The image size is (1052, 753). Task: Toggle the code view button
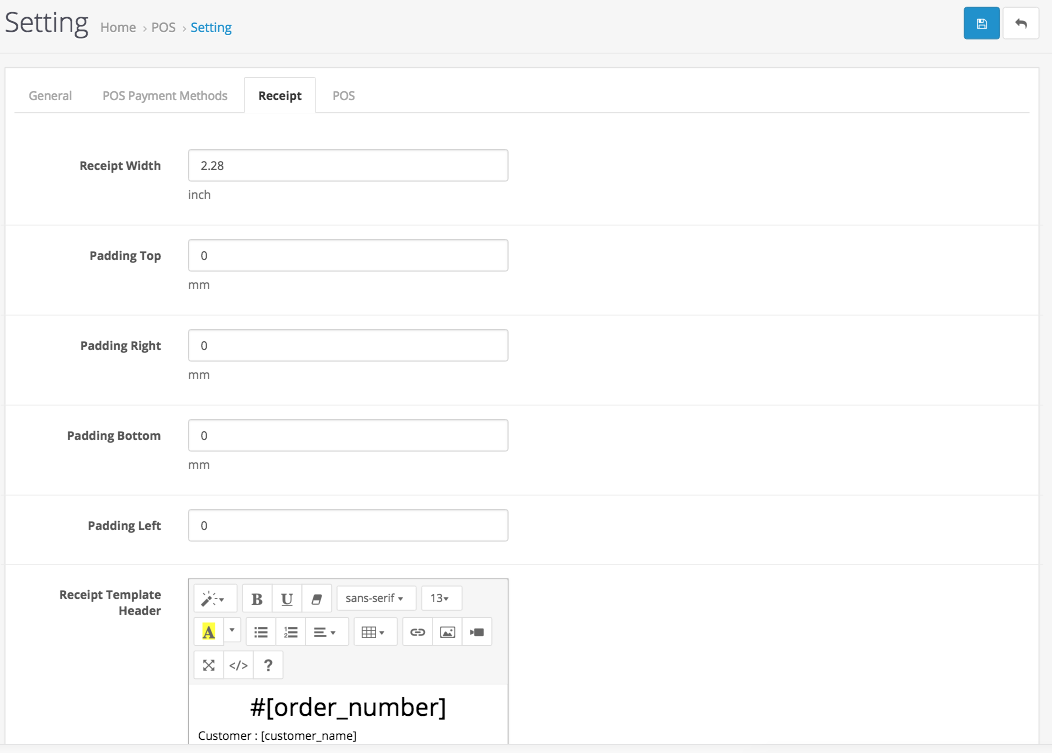point(238,665)
